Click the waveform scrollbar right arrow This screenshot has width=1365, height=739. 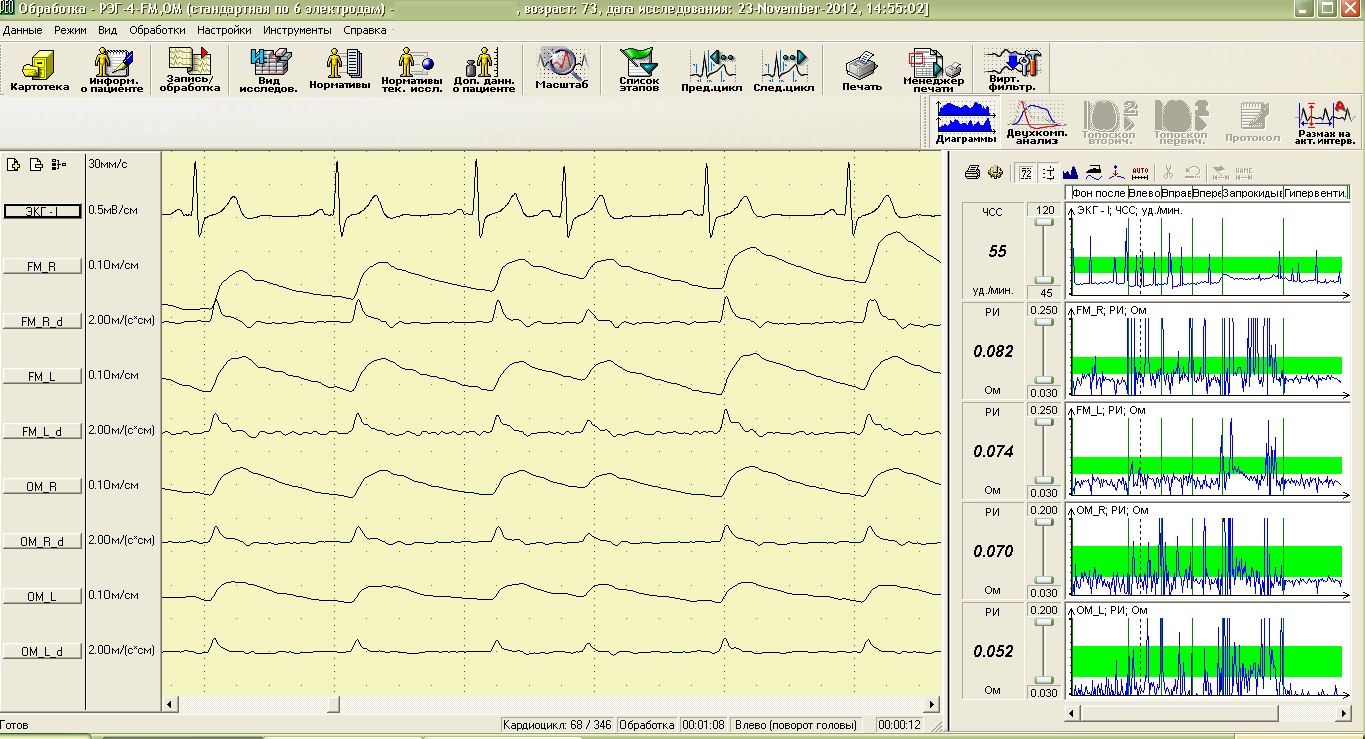tap(932, 705)
